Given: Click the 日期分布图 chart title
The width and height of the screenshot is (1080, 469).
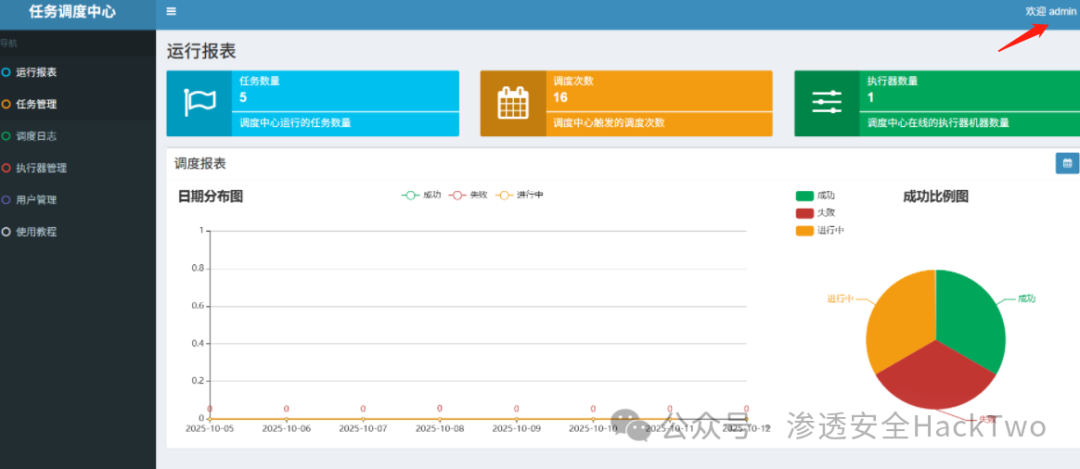Looking at the screenshot, I should point(211,196).
